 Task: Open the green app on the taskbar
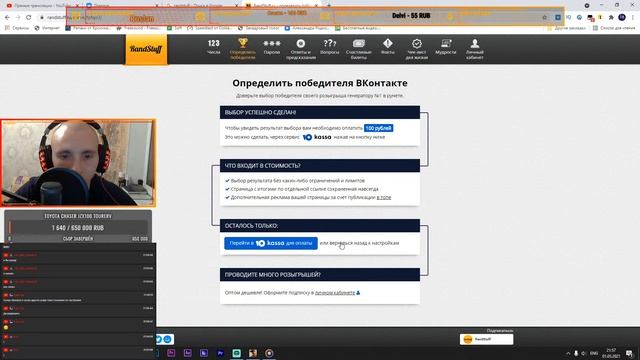(236, 353)
